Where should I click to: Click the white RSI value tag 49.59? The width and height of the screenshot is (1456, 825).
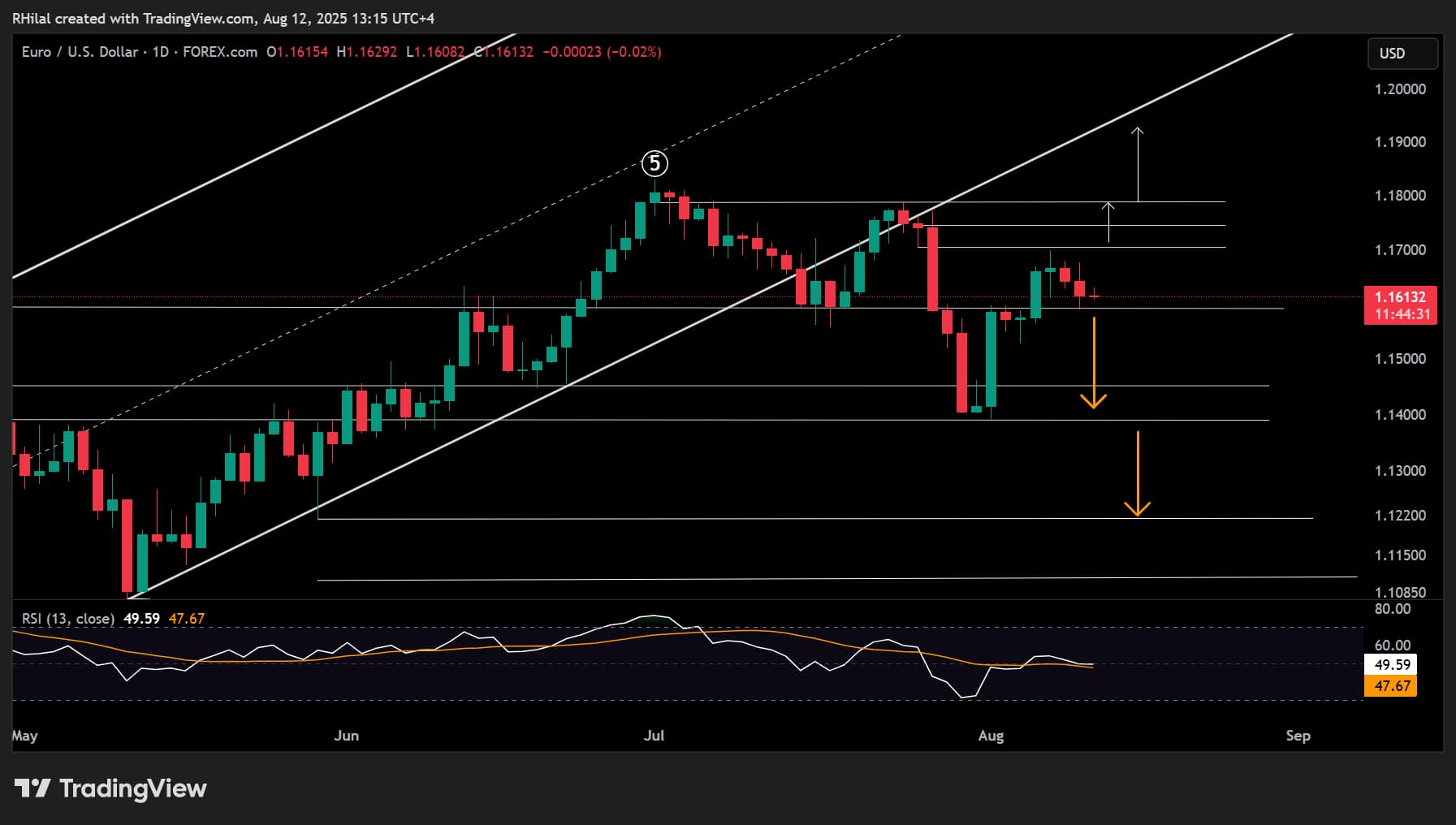point(1391,665)
